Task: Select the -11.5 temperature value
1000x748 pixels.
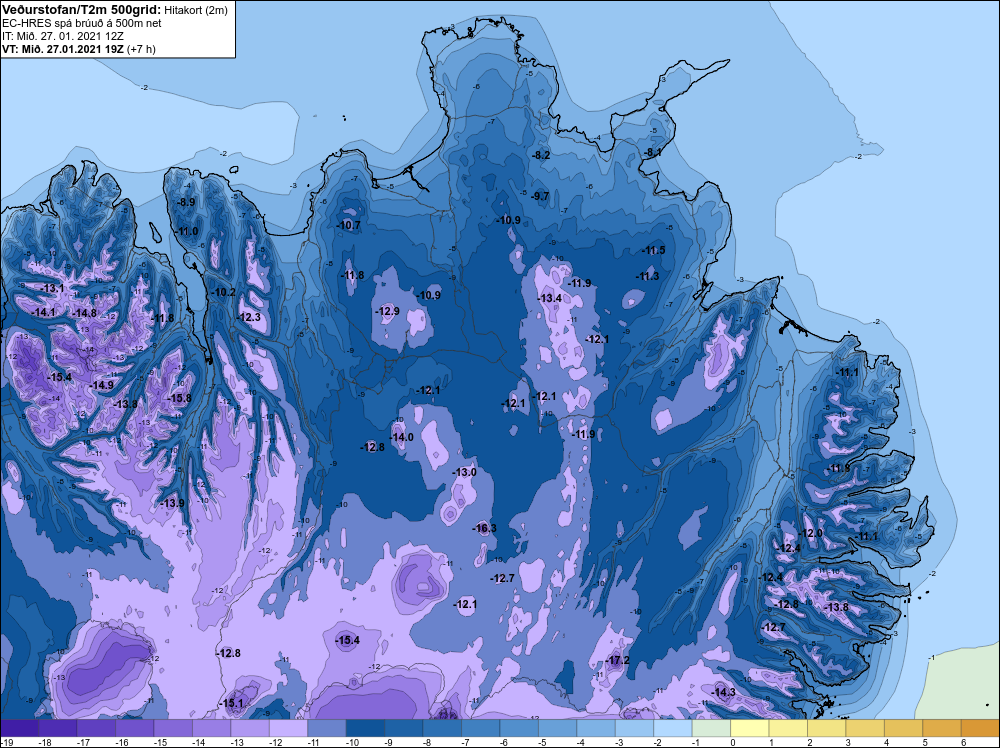Action: (x=654, y=250)
